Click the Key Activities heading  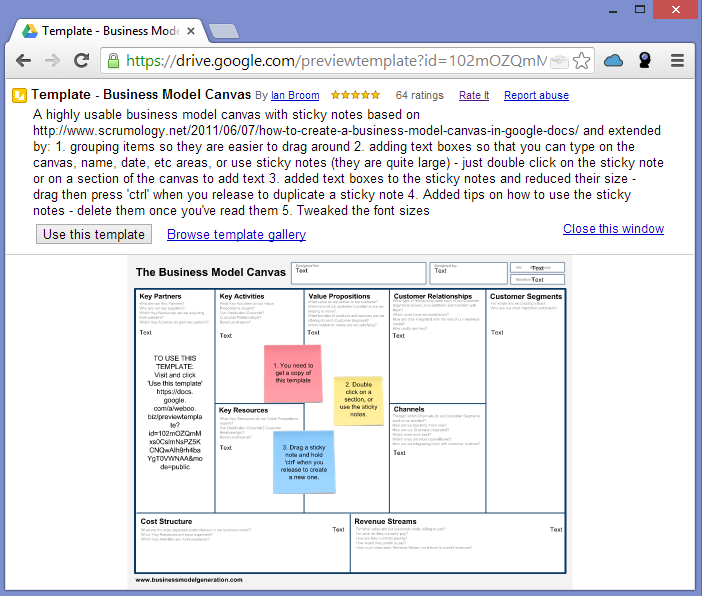point(242,296)
